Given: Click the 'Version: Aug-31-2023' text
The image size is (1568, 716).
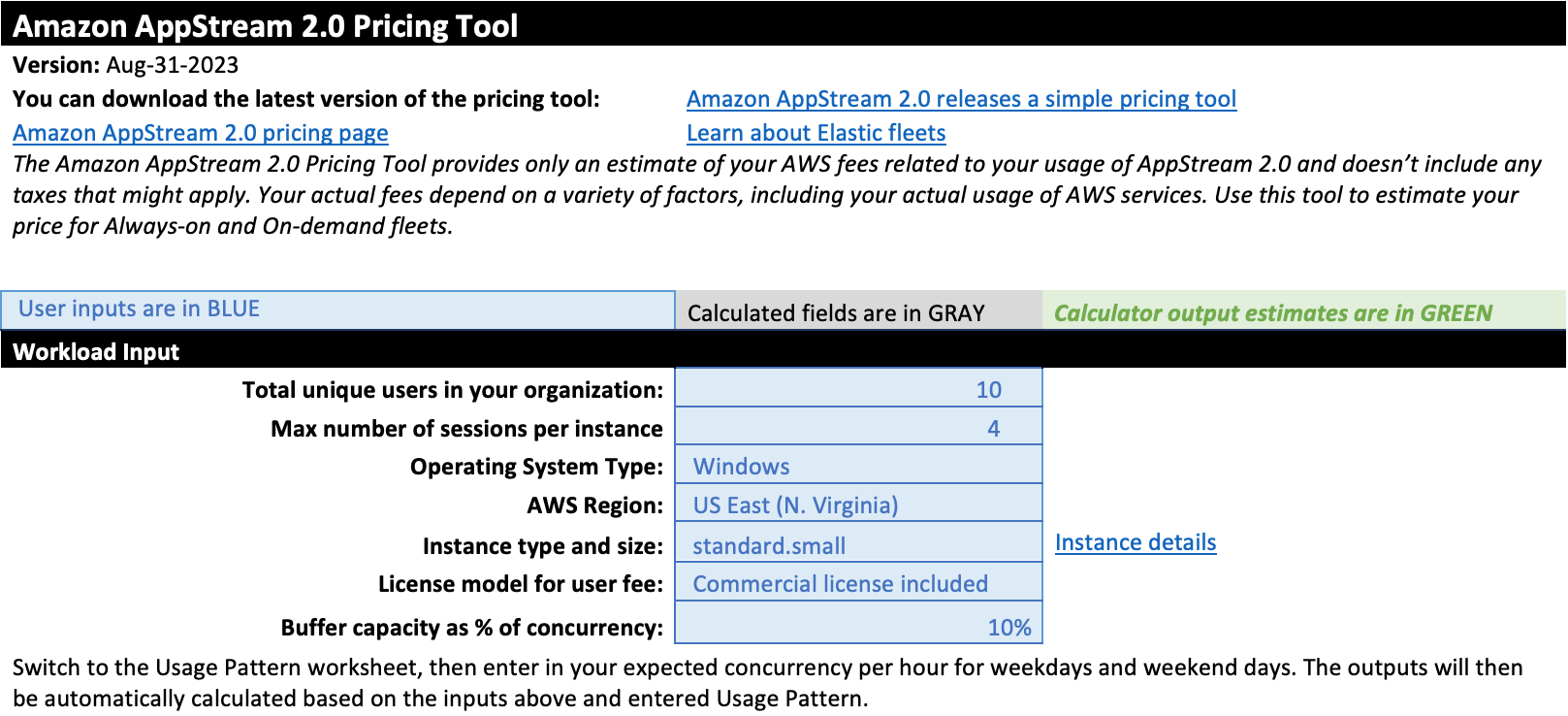Looking at the screenshot, I should 125,65.
